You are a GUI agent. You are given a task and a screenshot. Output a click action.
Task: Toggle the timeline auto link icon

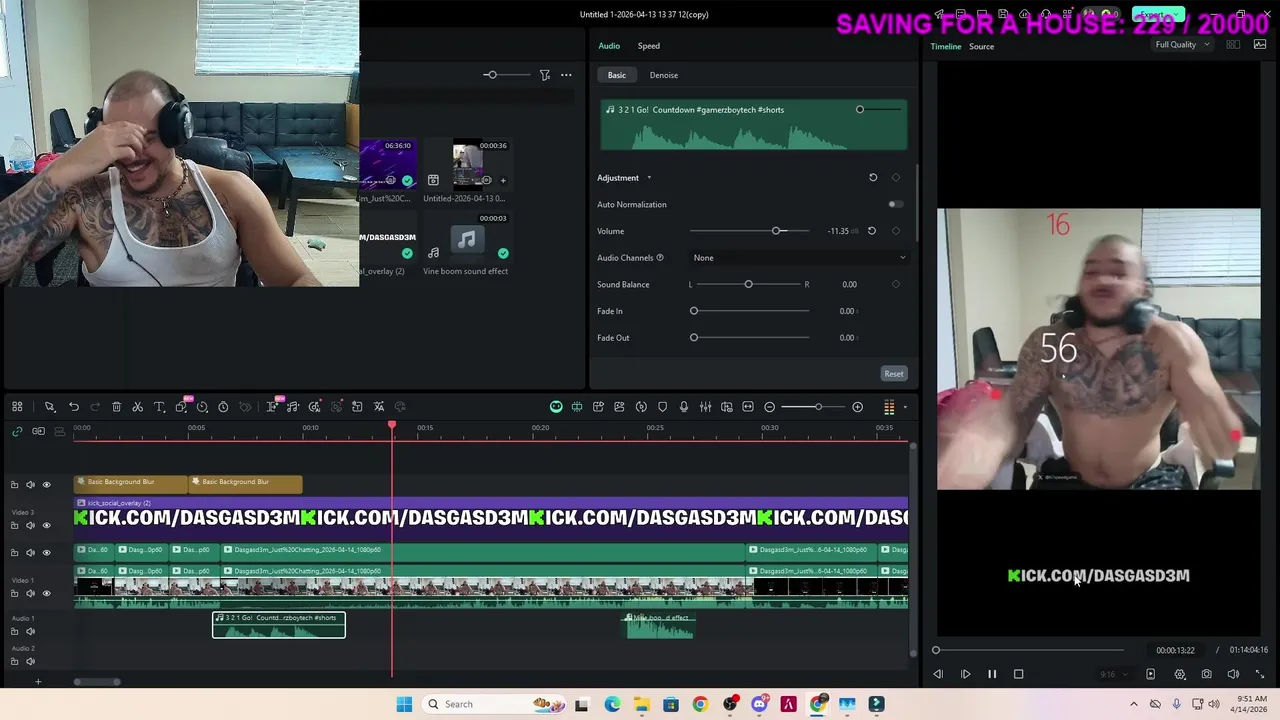(17, 431)
